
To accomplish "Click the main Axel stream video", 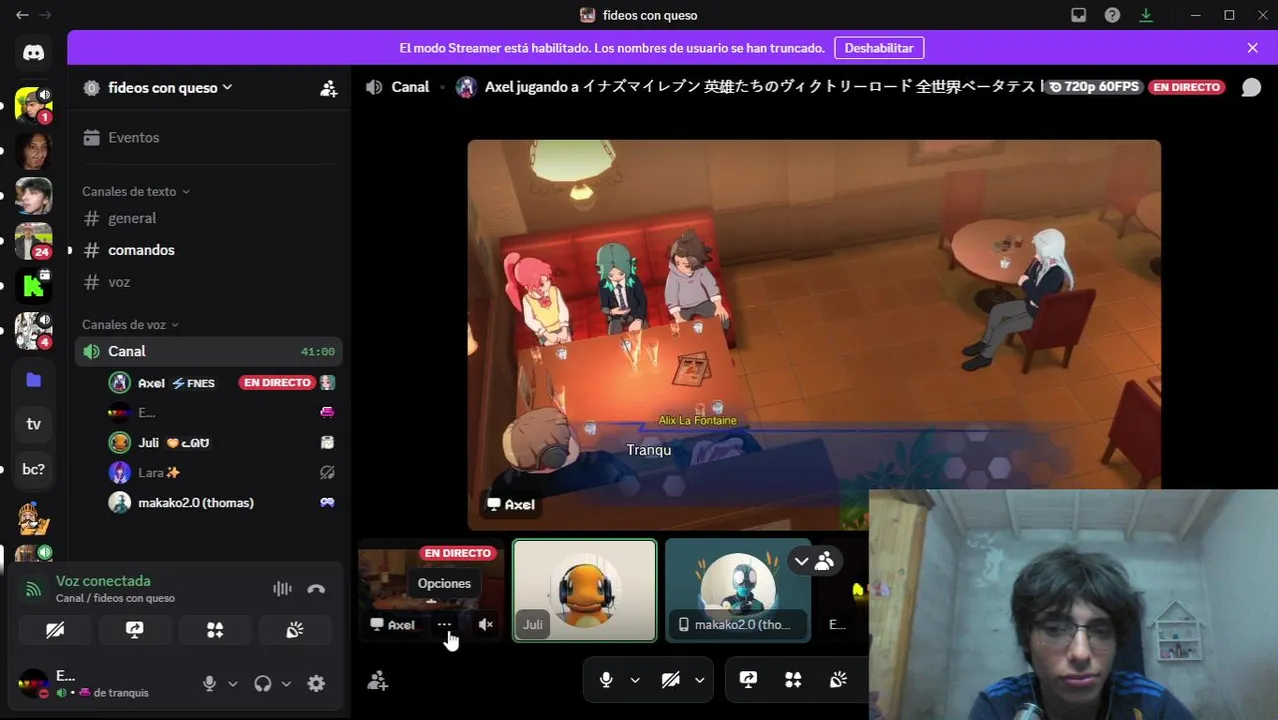I will [x=814, y=334].
